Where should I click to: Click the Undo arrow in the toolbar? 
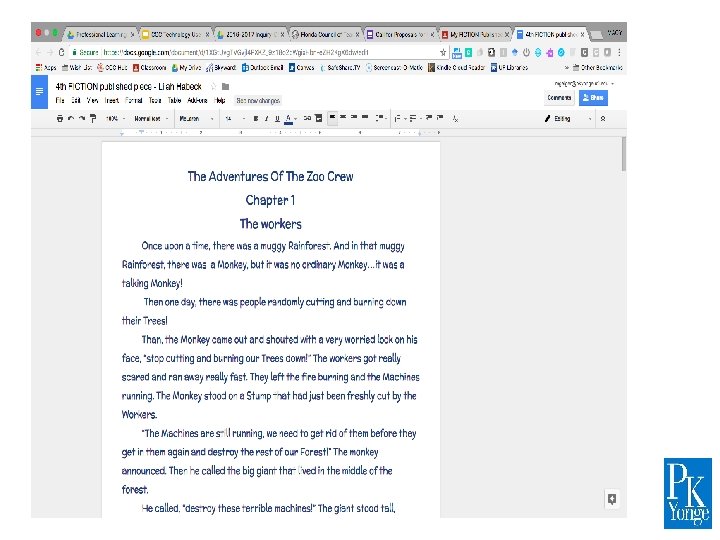(71, 118)
